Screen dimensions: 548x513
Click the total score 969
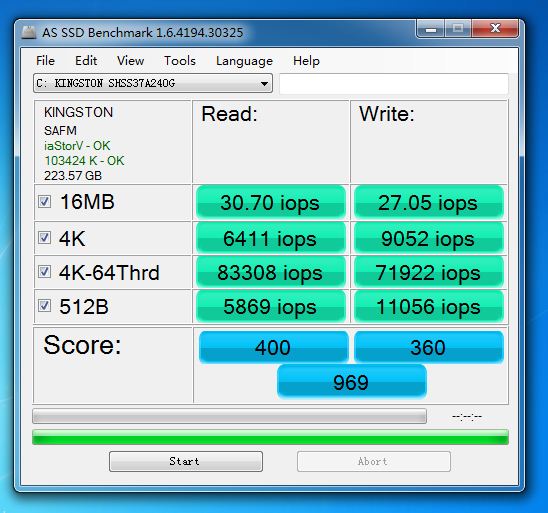pyautogui.click(x=352, y=381)
